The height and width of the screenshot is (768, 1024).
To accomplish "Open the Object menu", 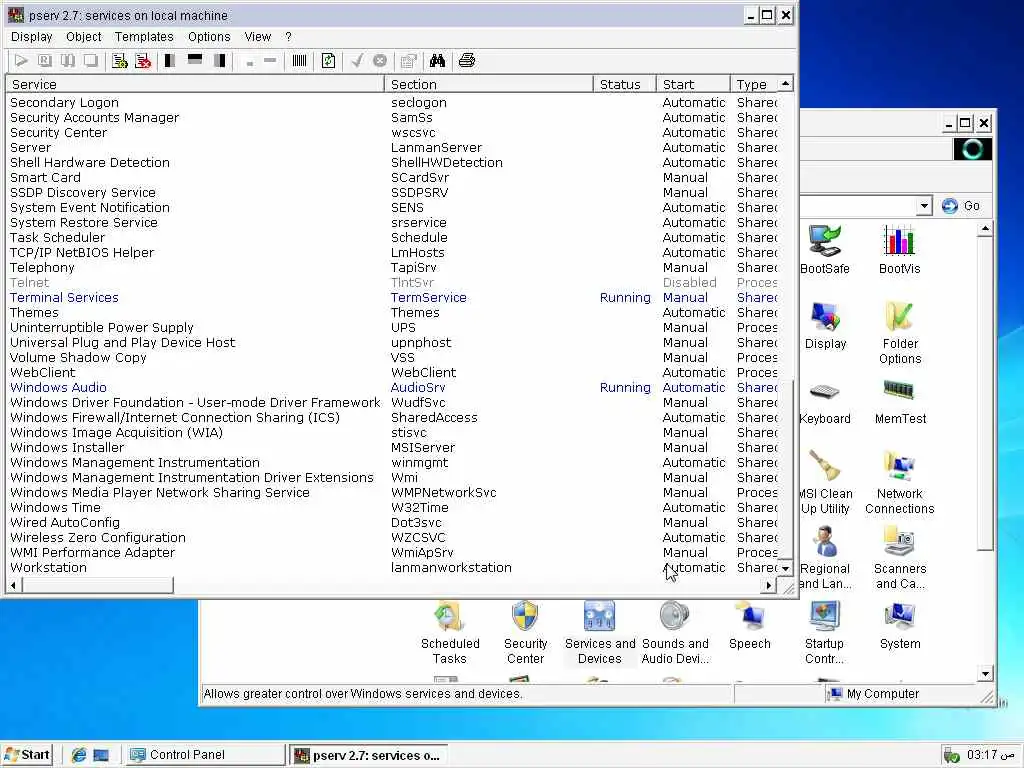I will (x=84, y=37).
